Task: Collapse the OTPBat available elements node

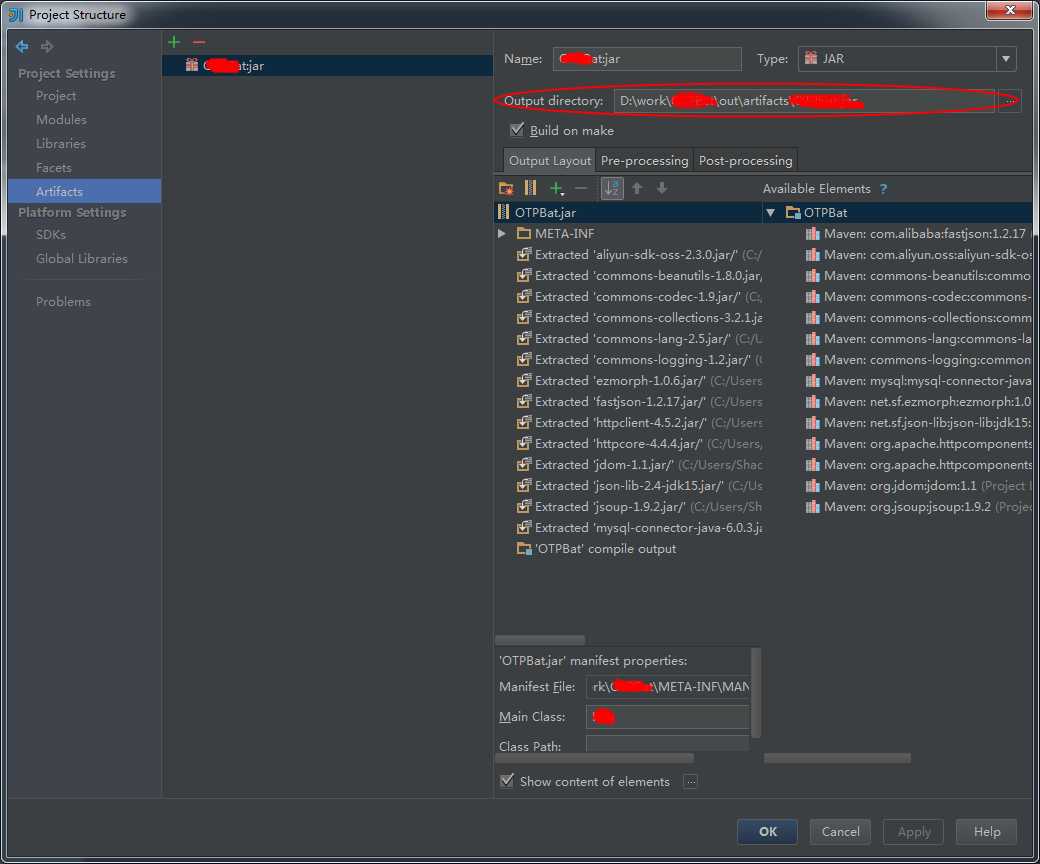Action: click(x=771, y=213)
